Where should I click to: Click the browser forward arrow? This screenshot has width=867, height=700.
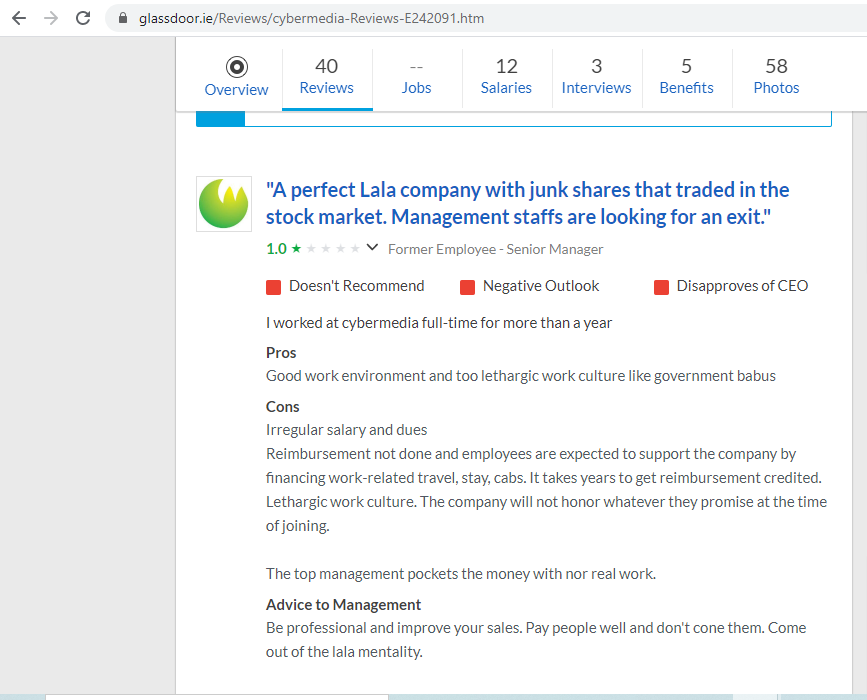coord(51,18)
